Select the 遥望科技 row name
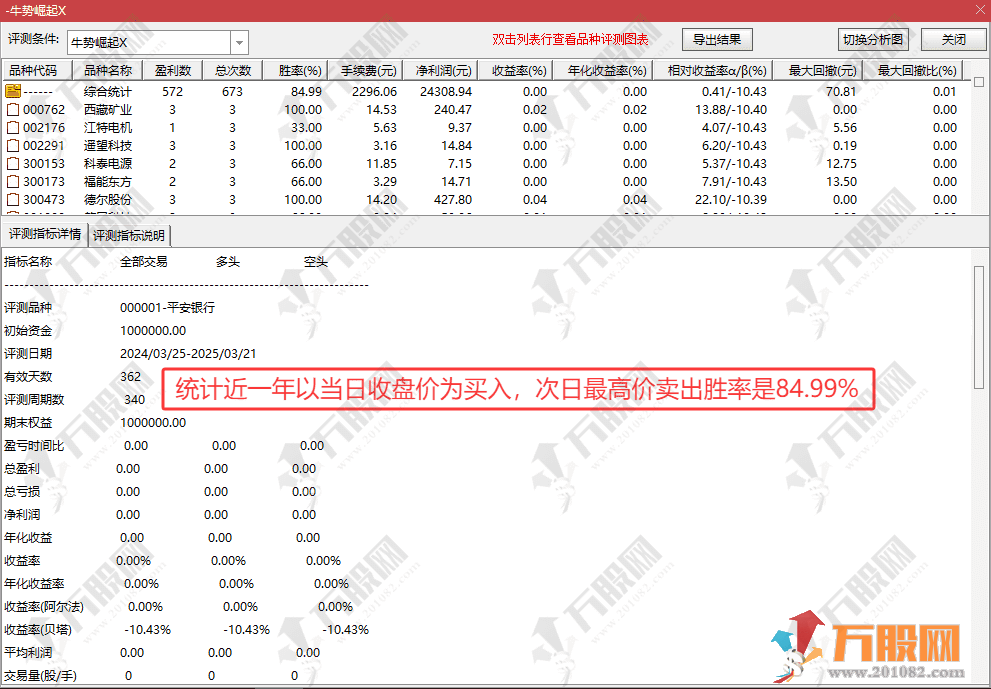The image size is (991, 689). tap(108, 145)
